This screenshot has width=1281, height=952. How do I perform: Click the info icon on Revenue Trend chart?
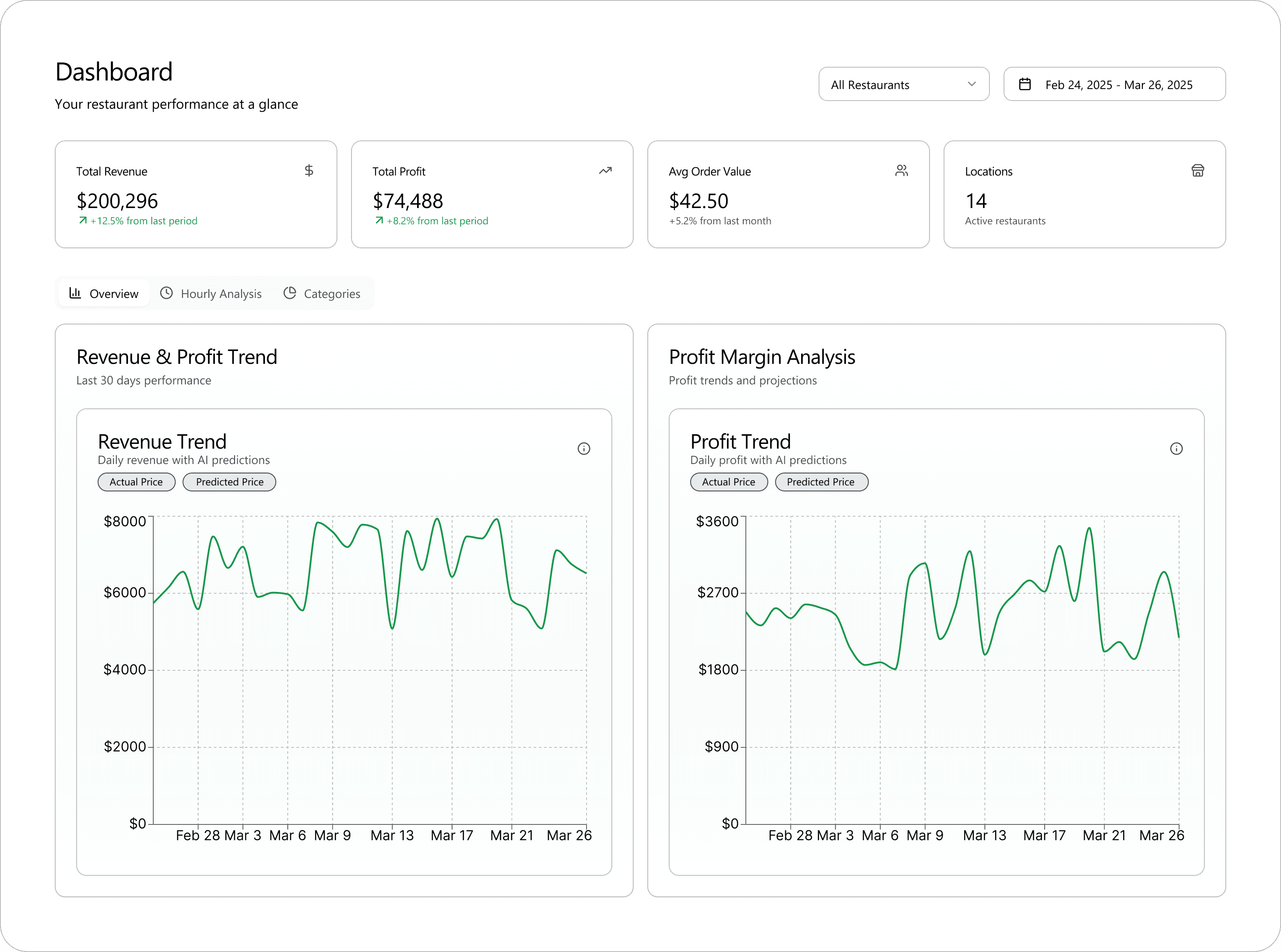tap(584, 448)
